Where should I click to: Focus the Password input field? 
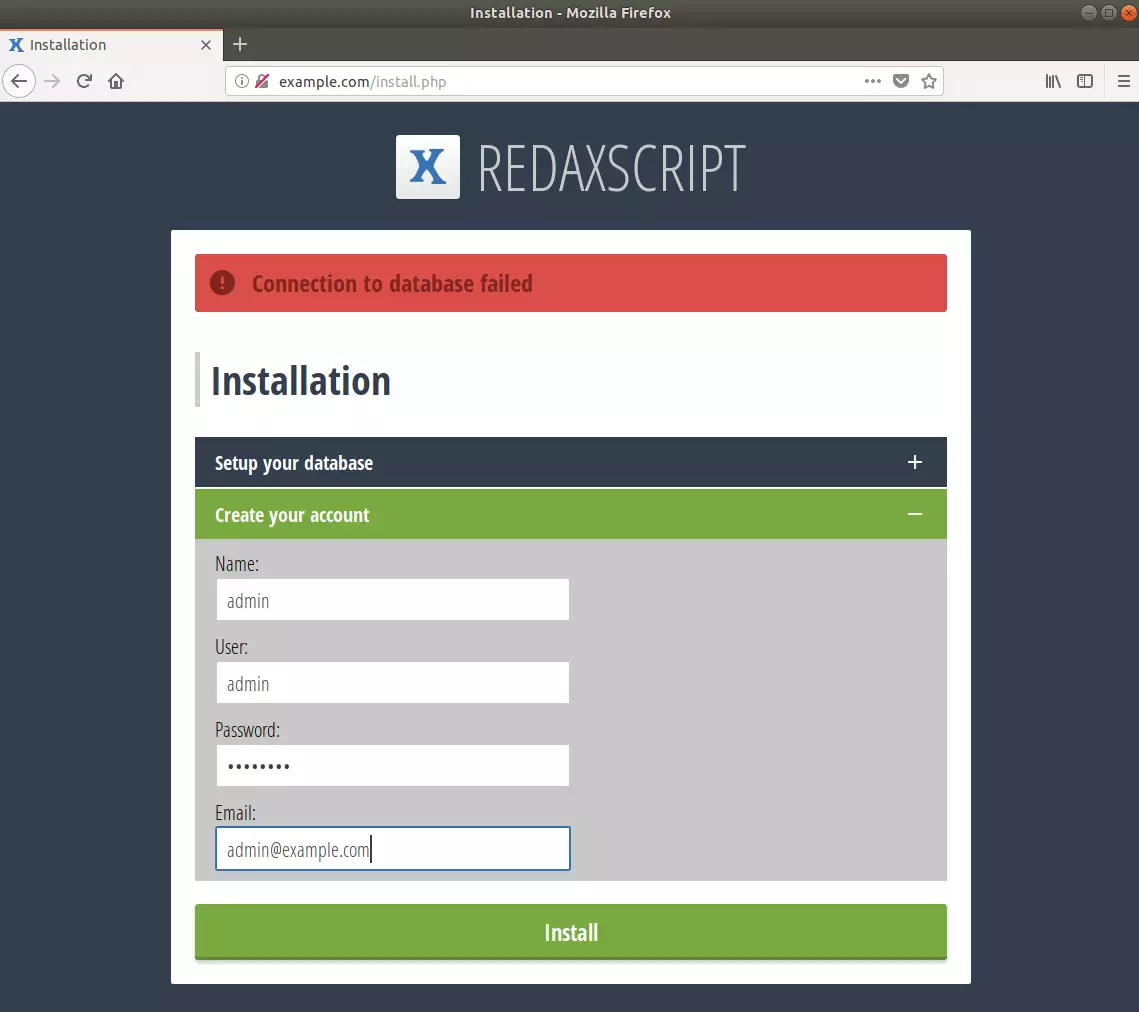click(x=392, y=766)
